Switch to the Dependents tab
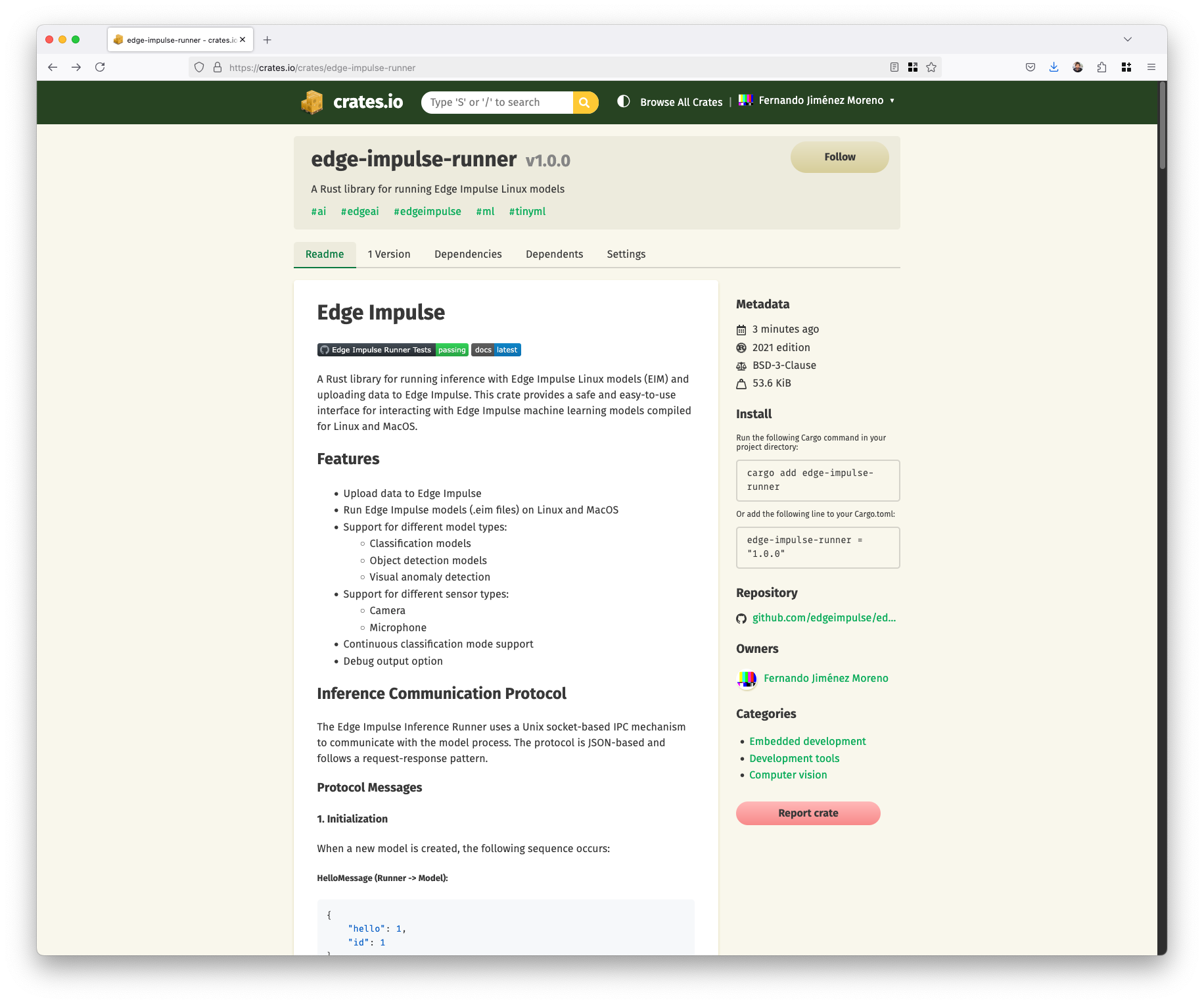The height and width of the screenshot is (1004, 1204). tap(555, 254)
